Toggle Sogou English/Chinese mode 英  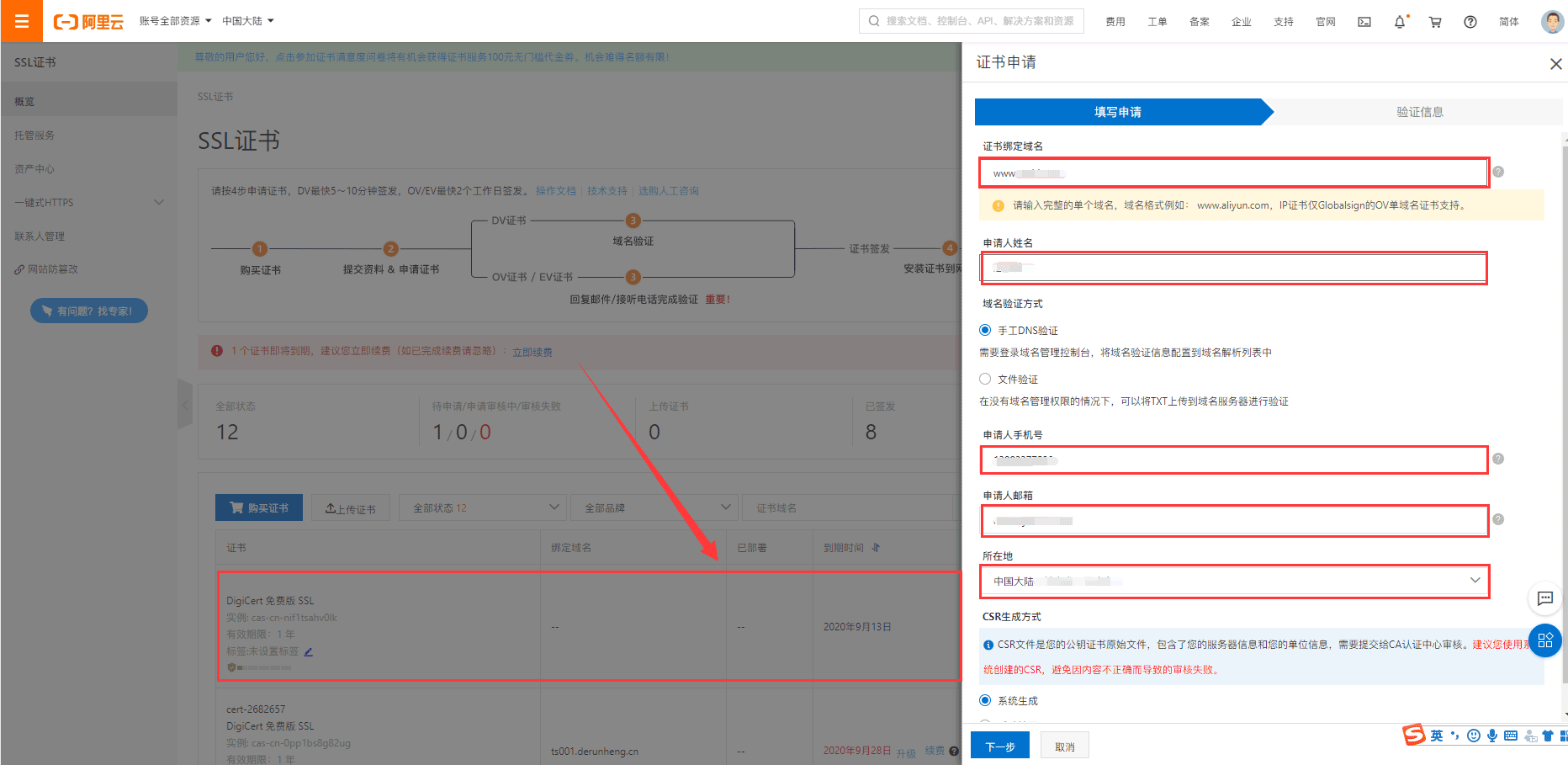click(1437, 736)
